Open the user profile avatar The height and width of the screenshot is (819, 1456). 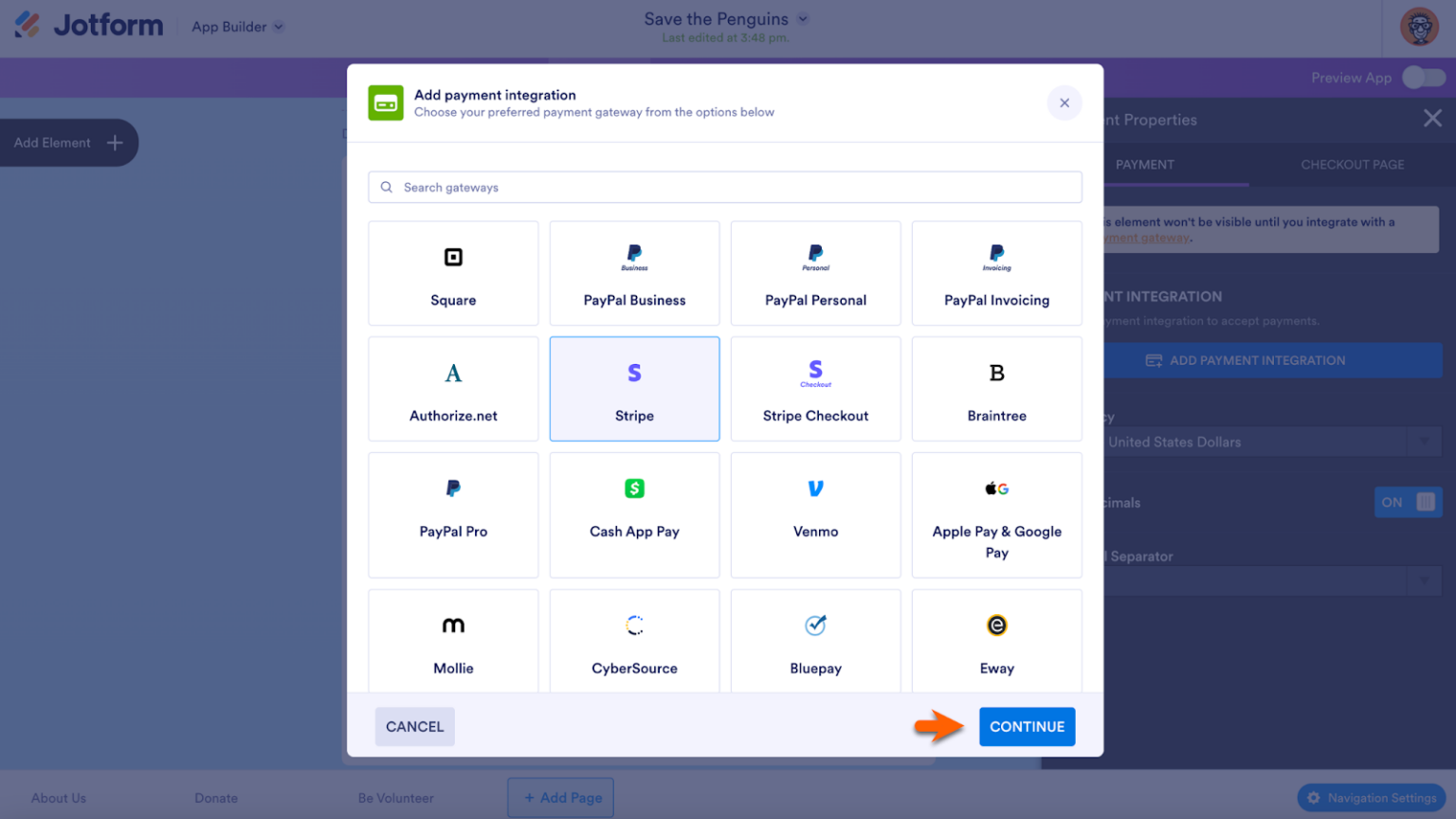pos(1418,27)
